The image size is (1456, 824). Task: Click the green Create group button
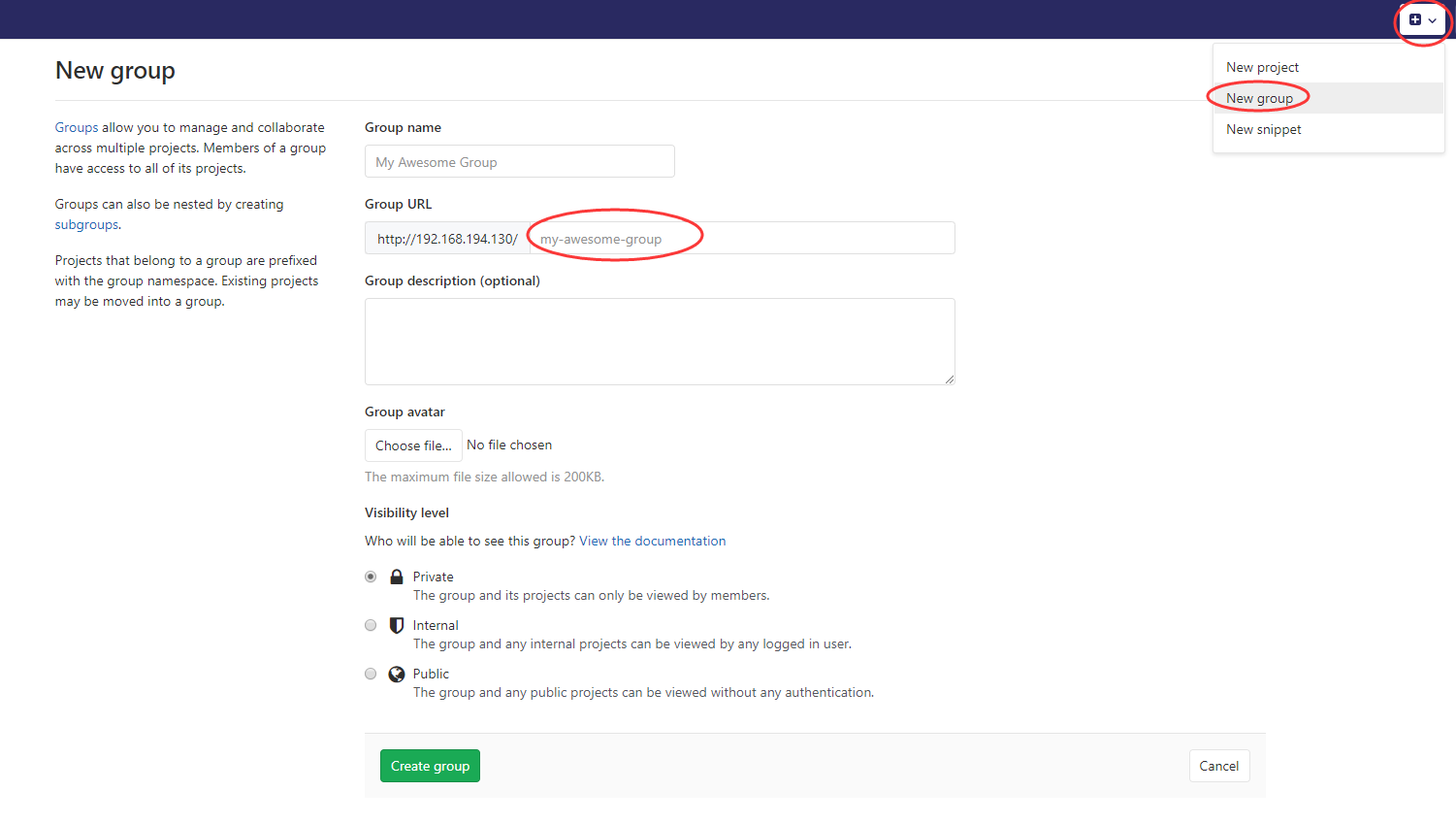(x=430, y=766)
